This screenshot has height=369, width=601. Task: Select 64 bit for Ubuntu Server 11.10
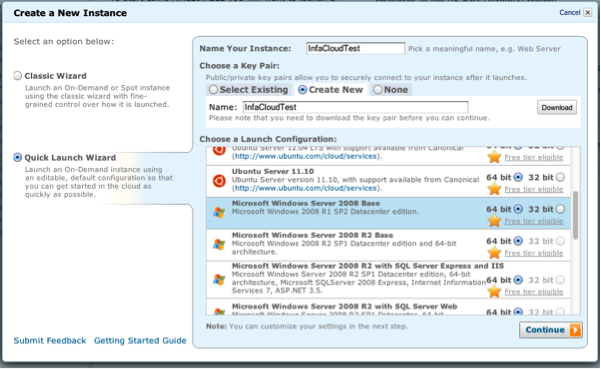[518, 177]
